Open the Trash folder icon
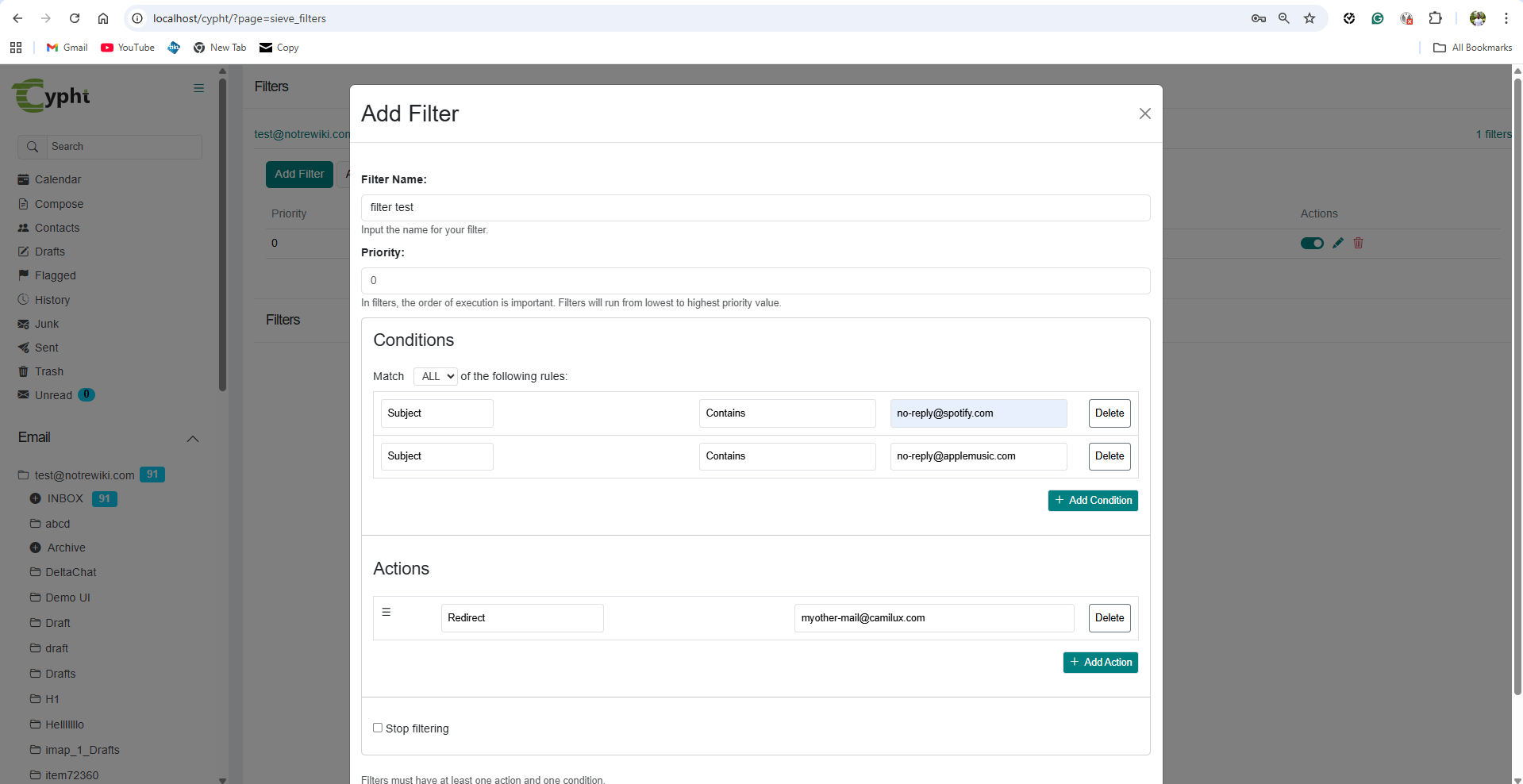This screenshot has width=1523, height=784. 24,371
